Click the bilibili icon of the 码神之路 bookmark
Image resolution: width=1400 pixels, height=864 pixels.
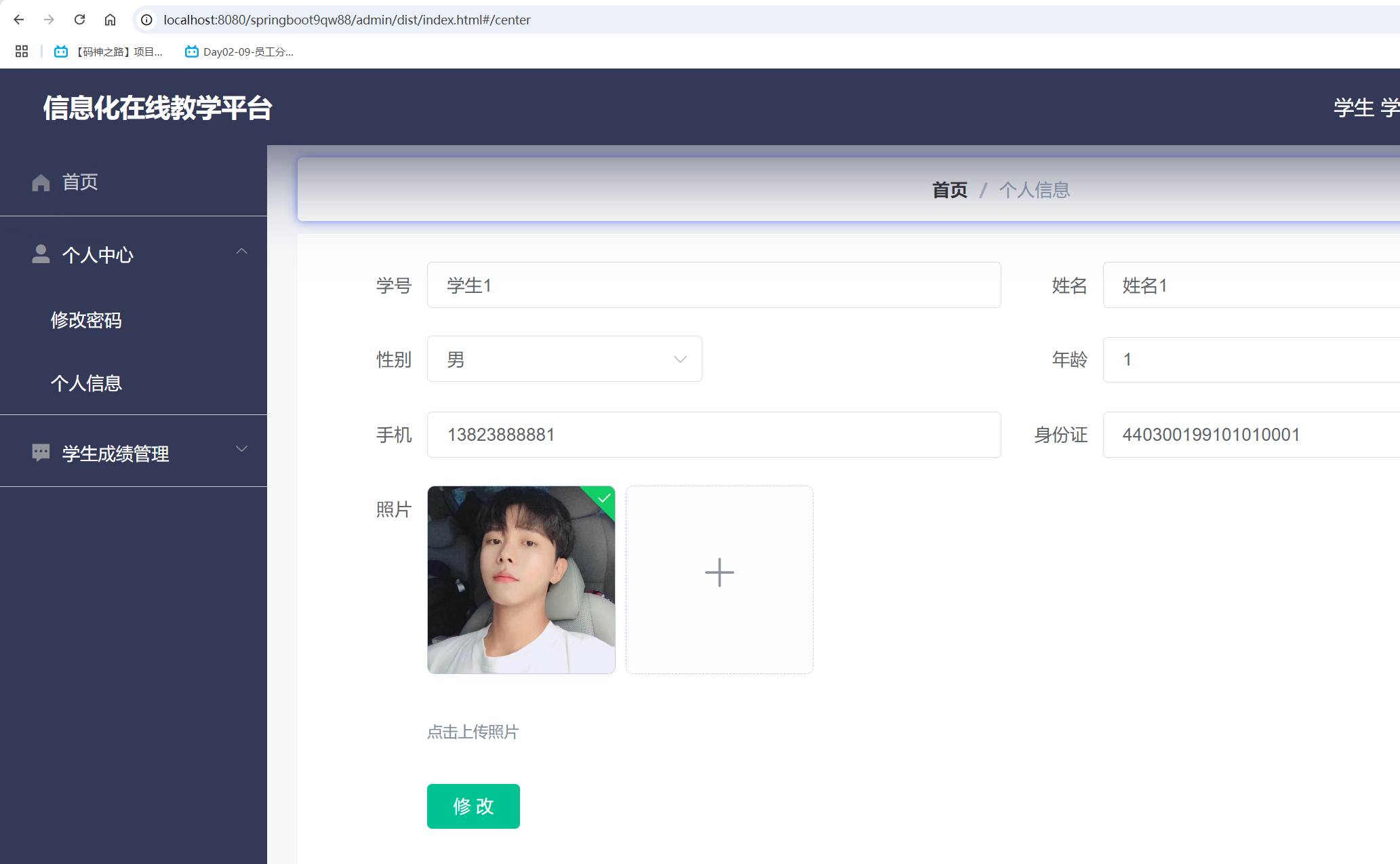tap(60, 52)
